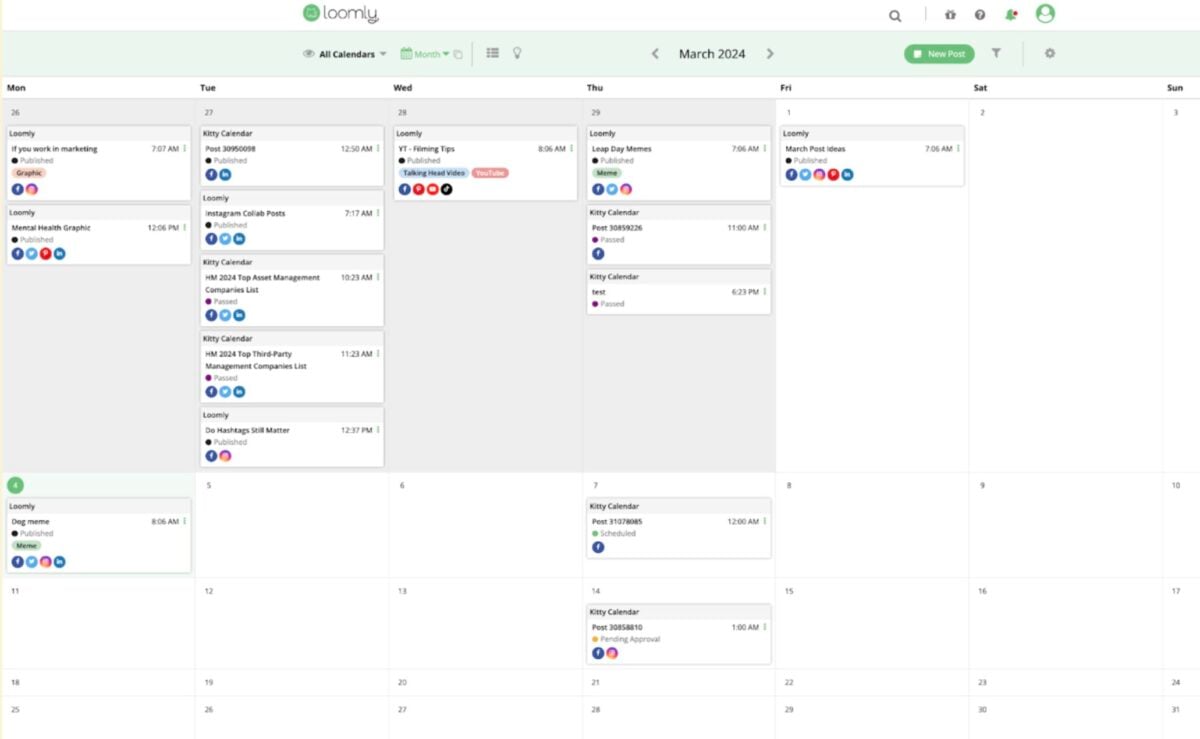The width and height of the screenshot is (1200, 739).
Task: Click the gift icon in header
Action: click(950, 15)
